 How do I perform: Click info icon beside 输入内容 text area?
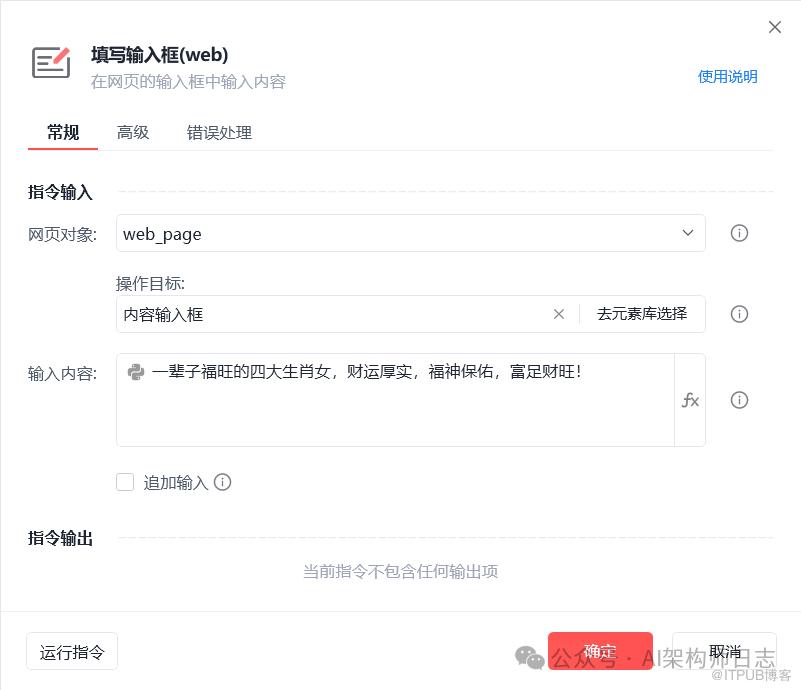[739, 400]
